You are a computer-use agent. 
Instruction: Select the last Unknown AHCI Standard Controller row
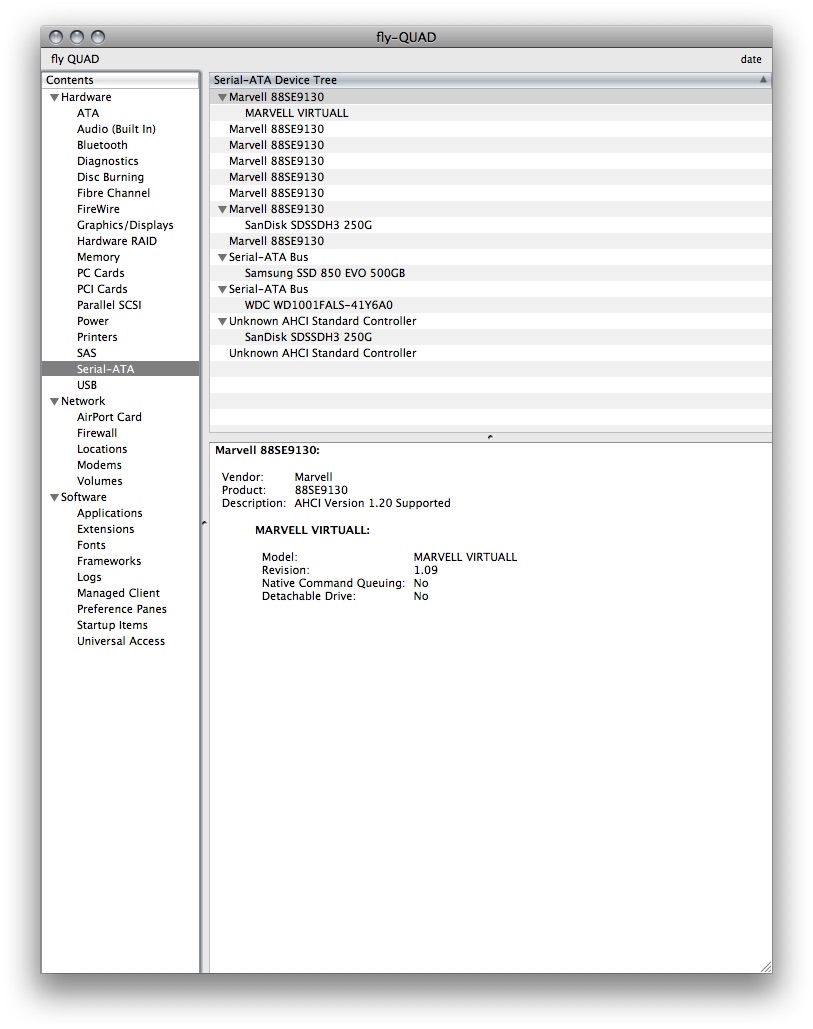pos(490,353)
